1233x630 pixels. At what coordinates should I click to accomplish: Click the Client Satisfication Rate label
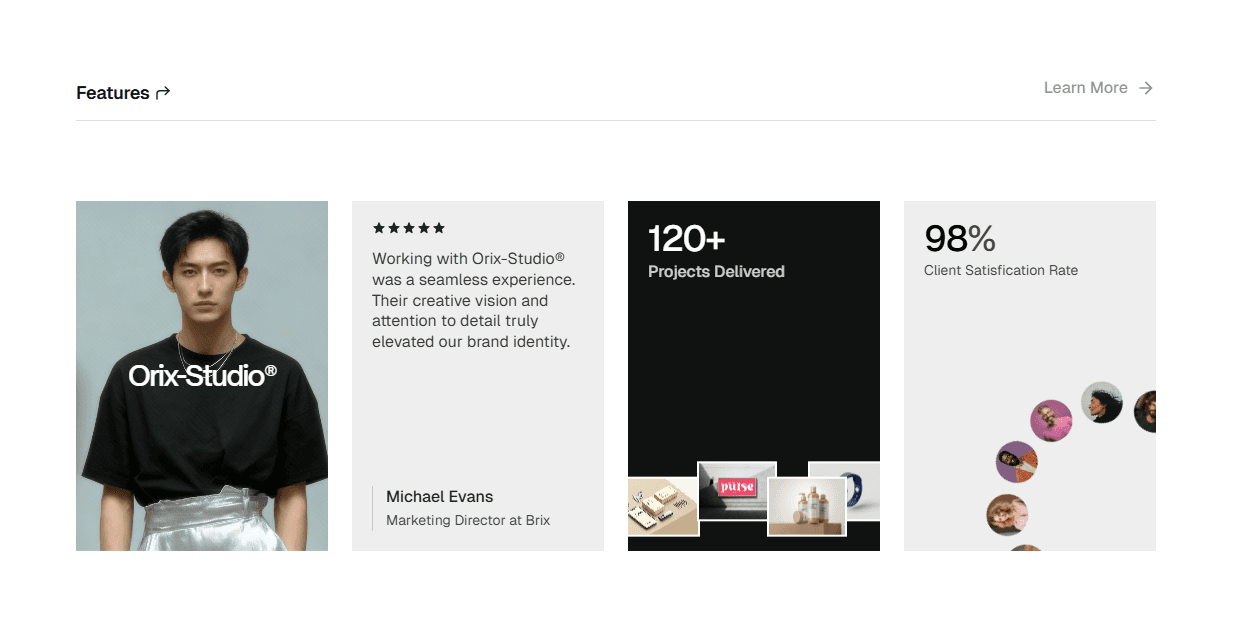tap(1001, 270)
